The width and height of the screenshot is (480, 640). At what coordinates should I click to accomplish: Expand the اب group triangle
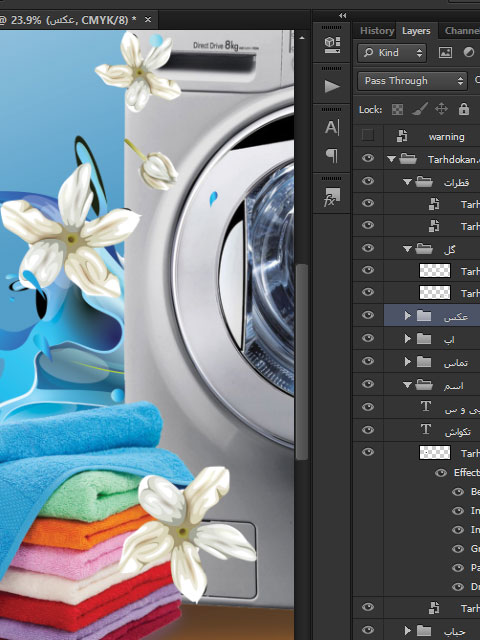(407, 338)
